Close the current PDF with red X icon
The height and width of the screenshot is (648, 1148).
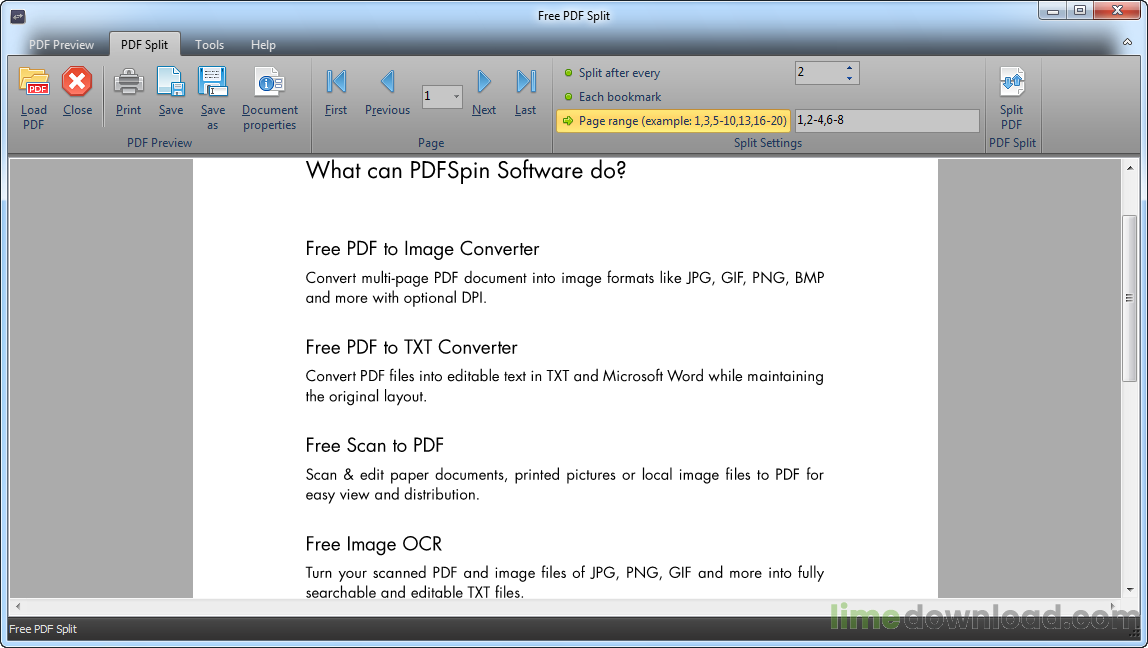coord(77,83)
